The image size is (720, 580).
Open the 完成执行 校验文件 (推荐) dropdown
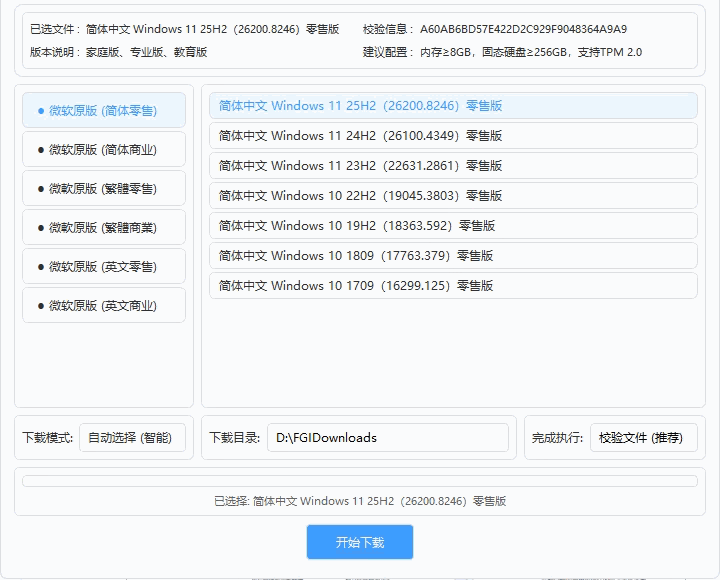[643, 438]
